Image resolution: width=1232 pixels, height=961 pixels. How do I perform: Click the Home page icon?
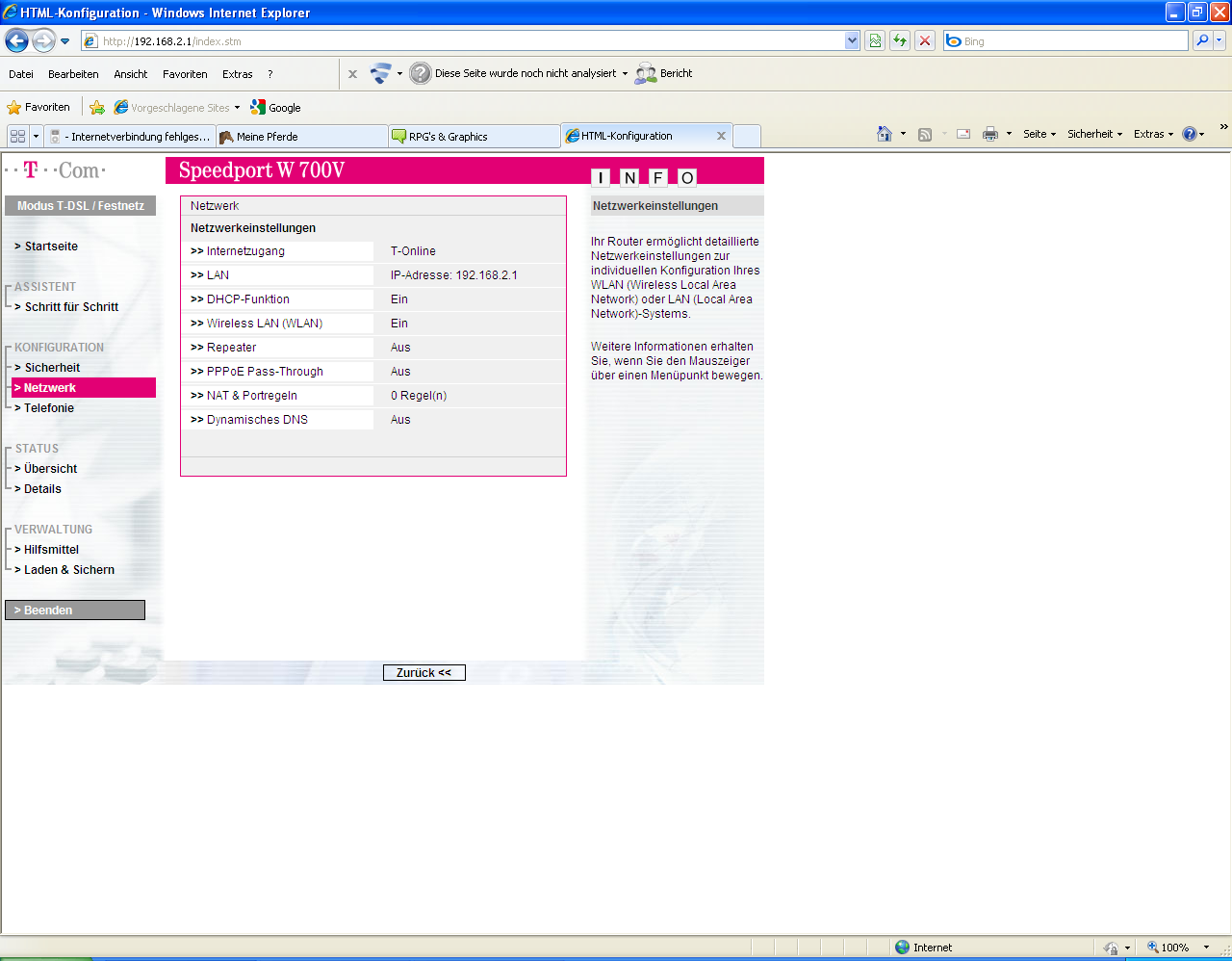(x=885, y=134)
